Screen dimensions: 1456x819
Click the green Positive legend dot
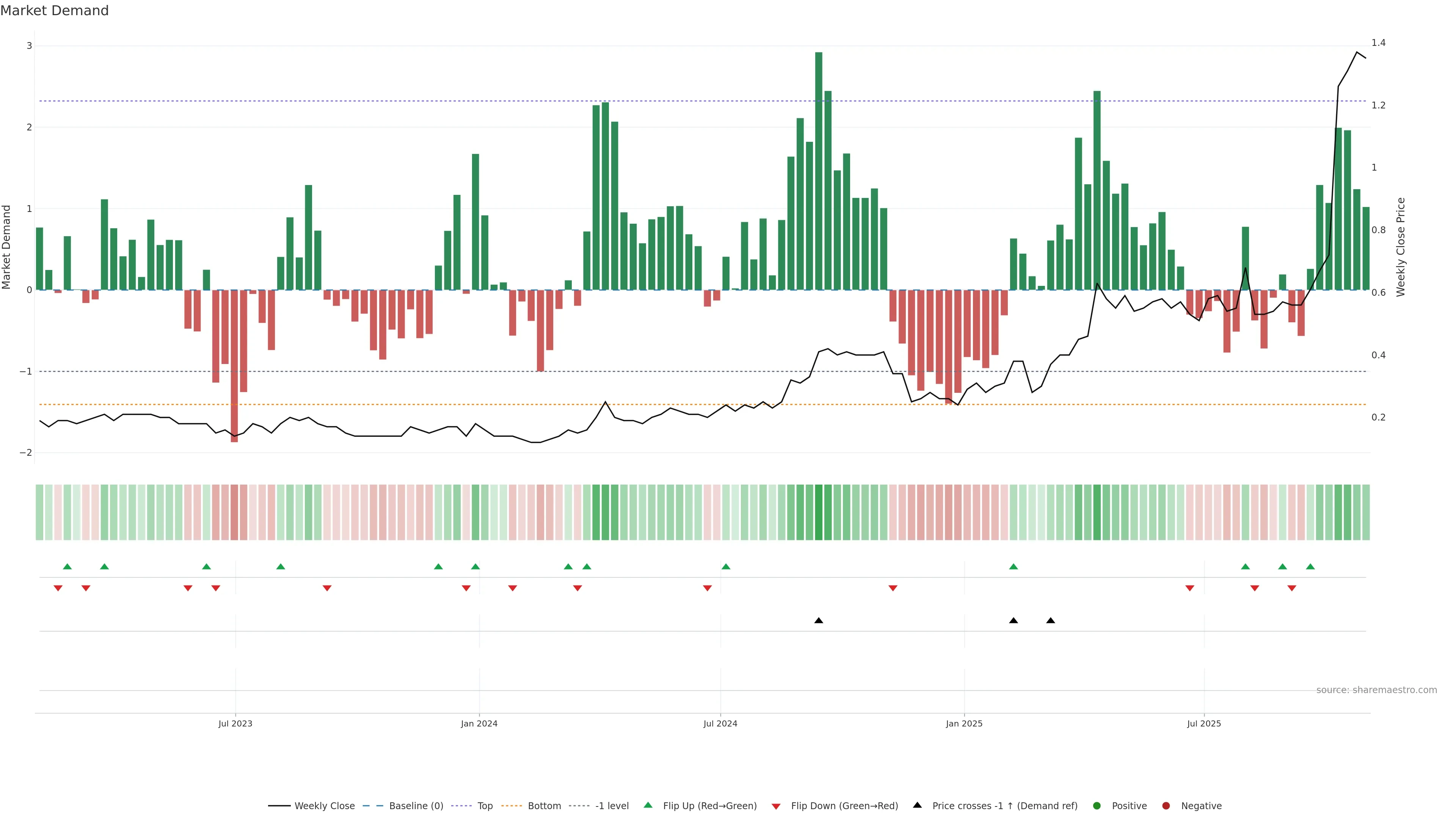point(1097,806)
